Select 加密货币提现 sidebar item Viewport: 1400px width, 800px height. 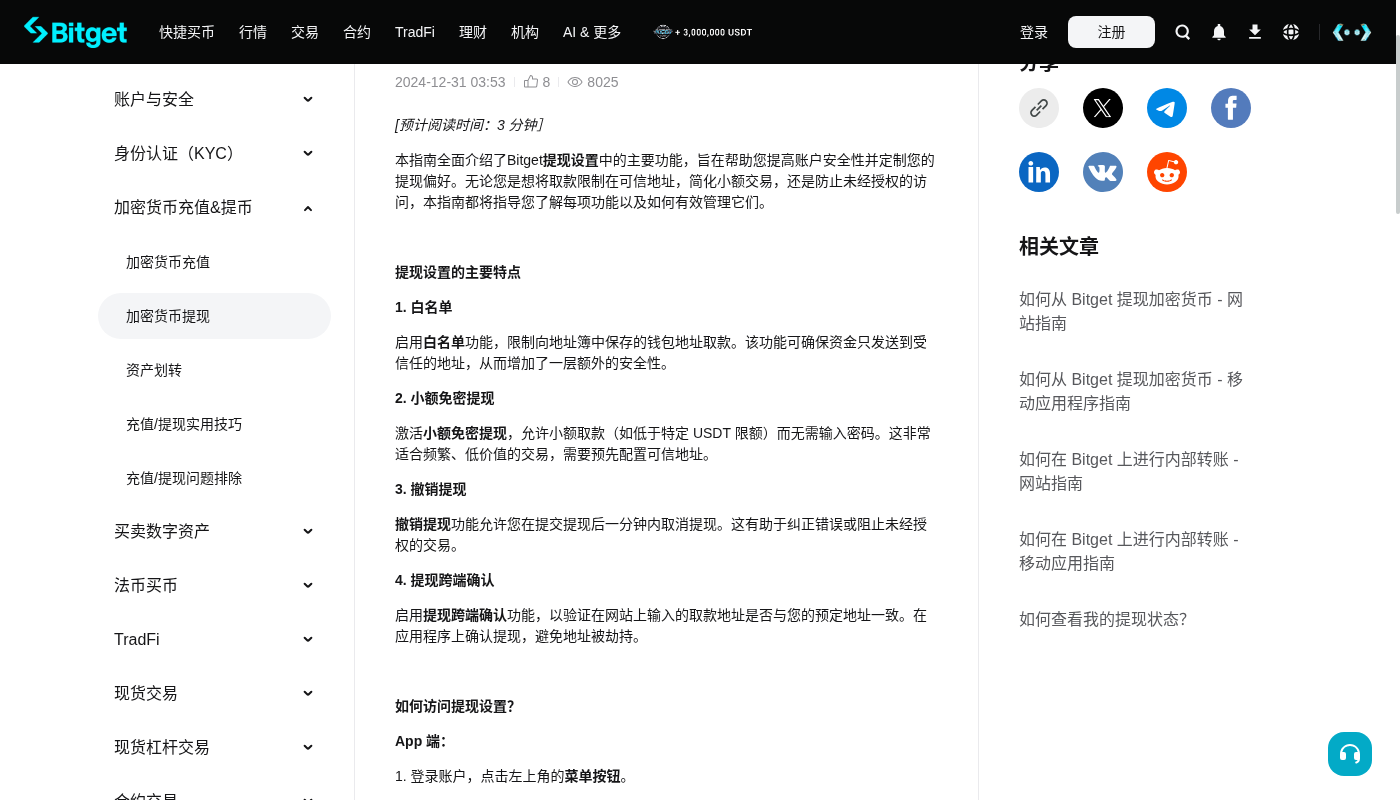pos(214,316)
